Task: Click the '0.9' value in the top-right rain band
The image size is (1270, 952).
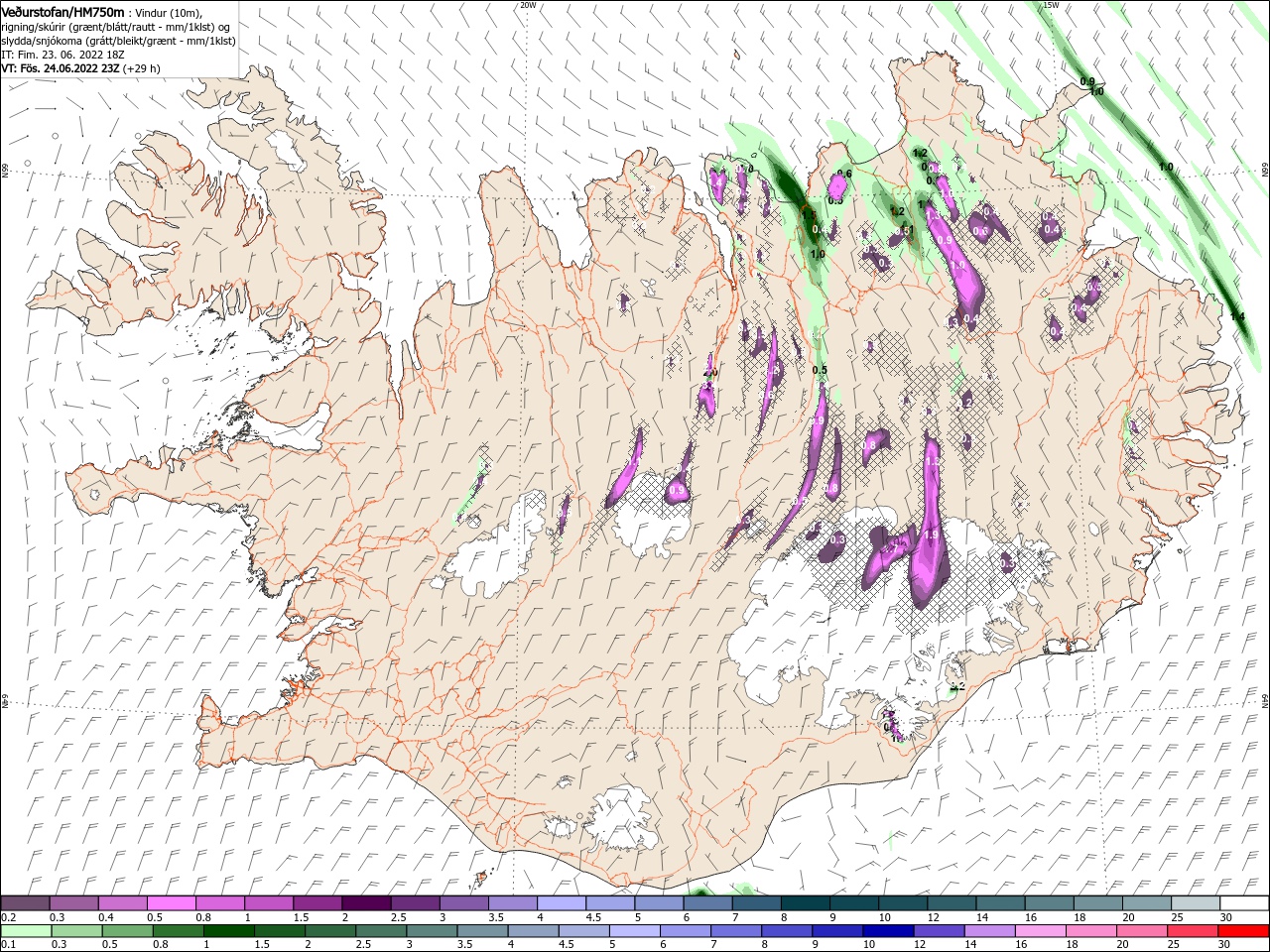Action: (1086, 81)
